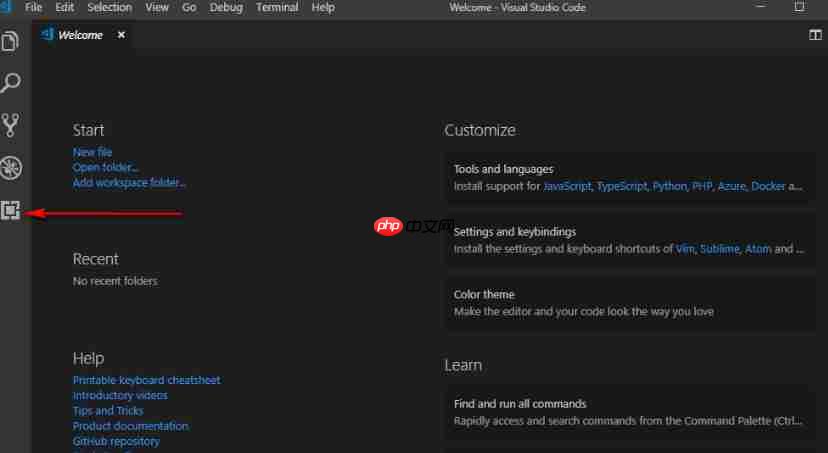Open the Explorer view in activity bar

point(11,42)
